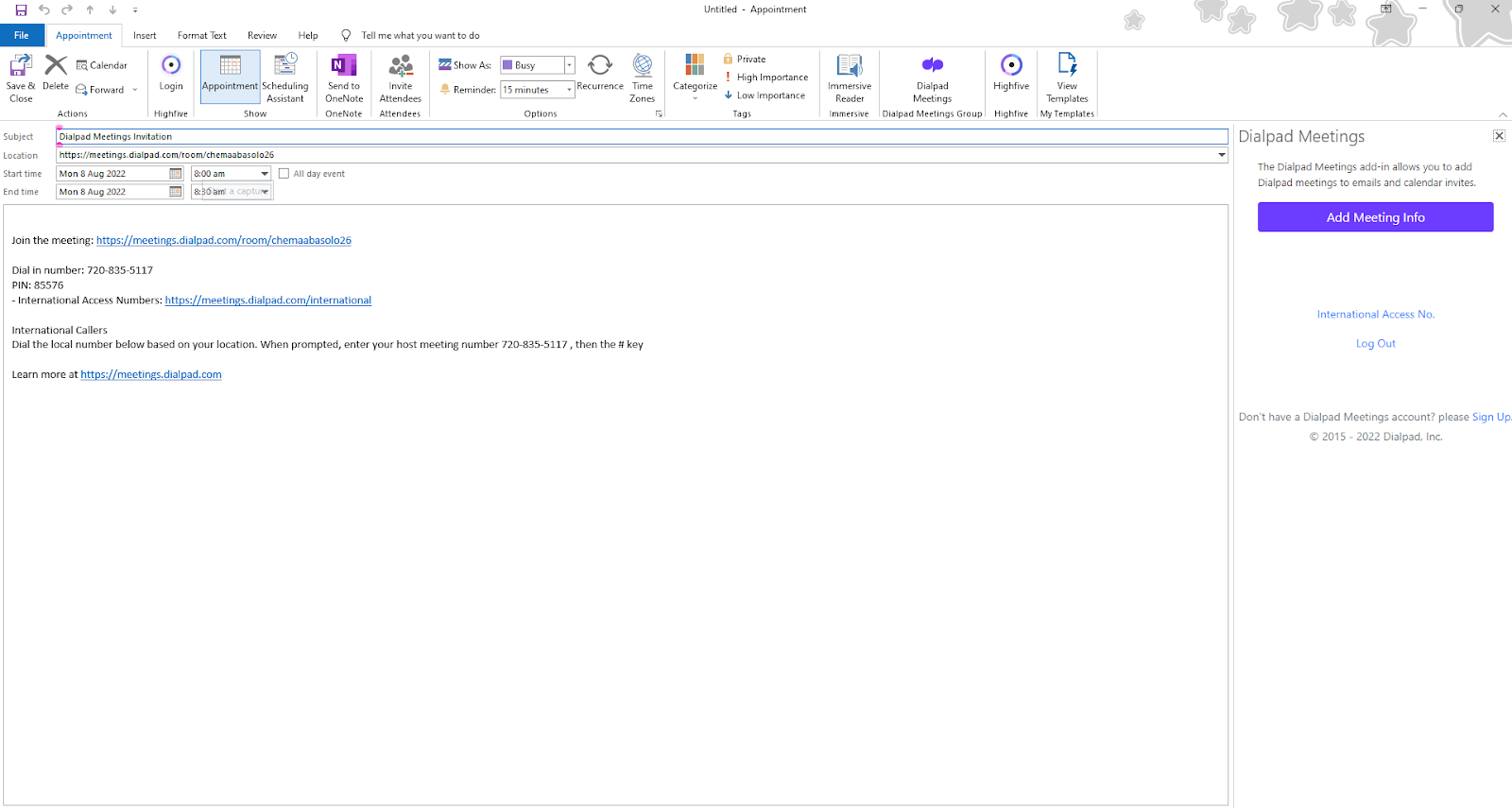
Task: Click the PIN: 85576 text line
Action: (38, 285)
